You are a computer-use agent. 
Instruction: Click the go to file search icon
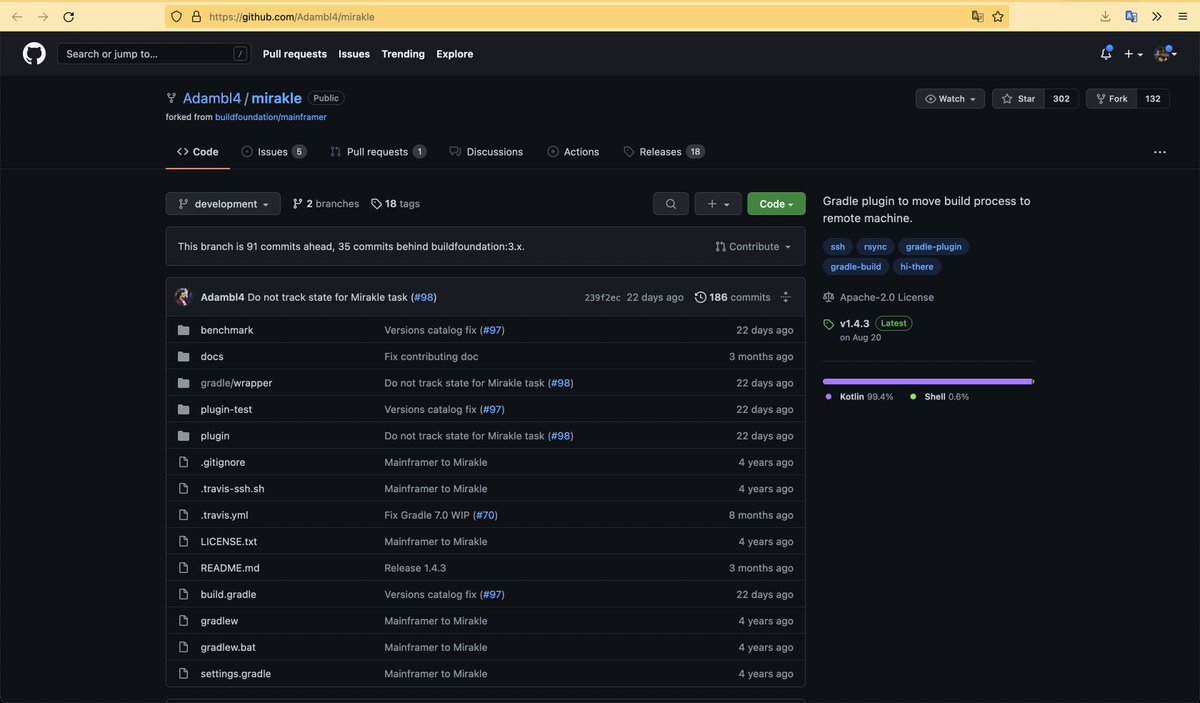pyautogui.click(x=670, y=204)
